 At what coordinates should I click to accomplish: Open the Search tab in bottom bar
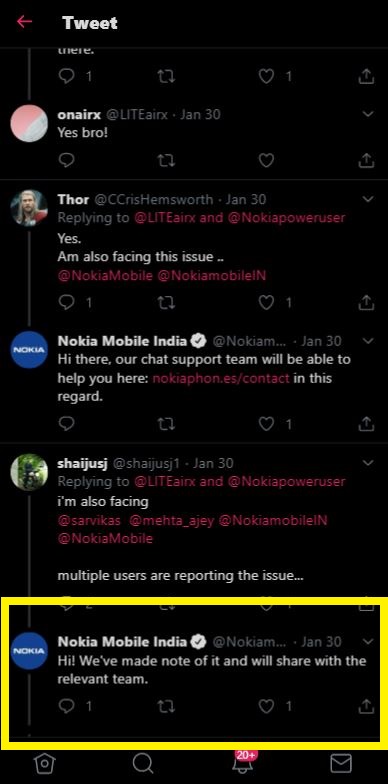(143, 764)
